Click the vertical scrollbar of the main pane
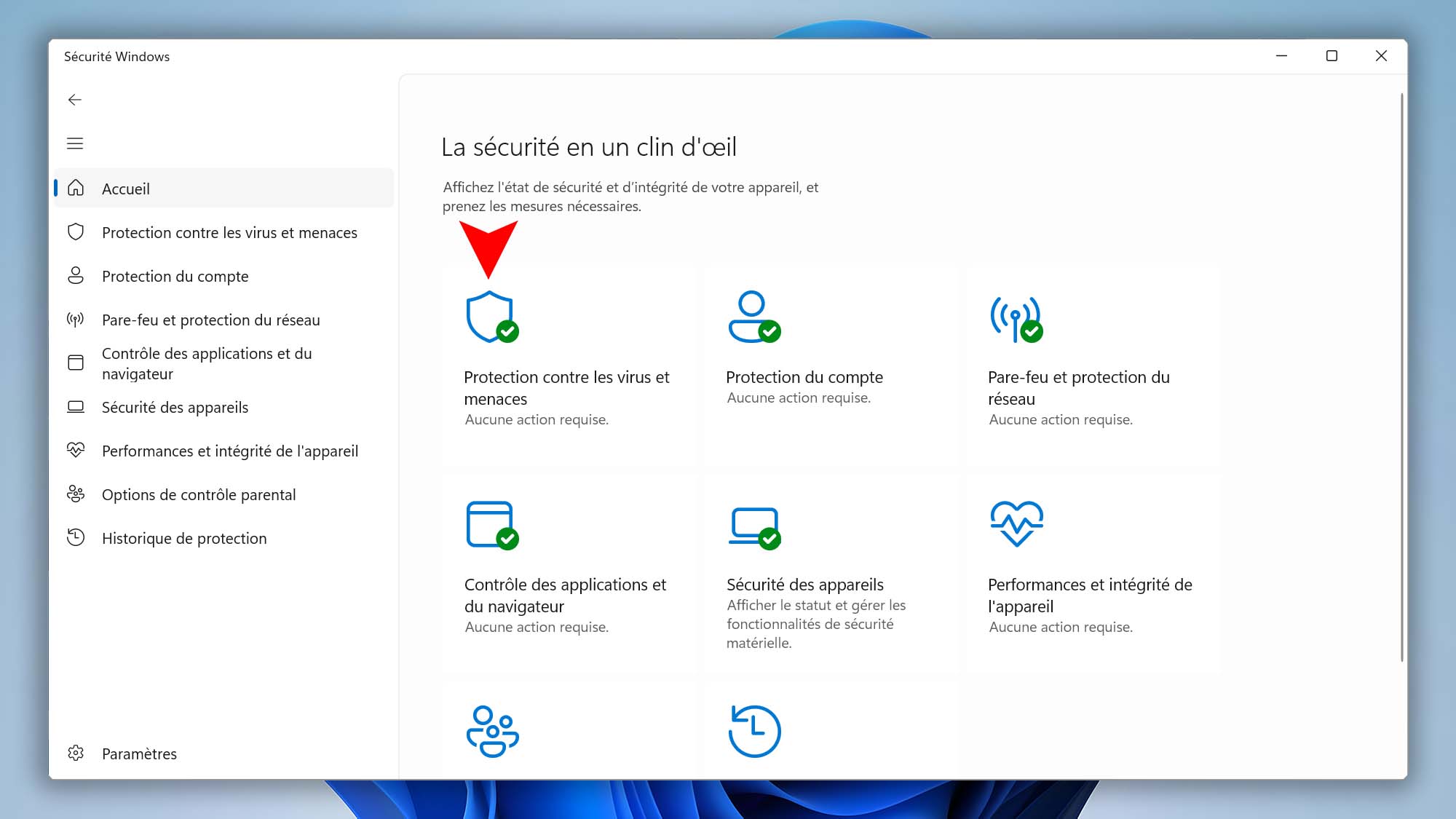Screen dimensions: 1456x819 tap(1402, 377)
